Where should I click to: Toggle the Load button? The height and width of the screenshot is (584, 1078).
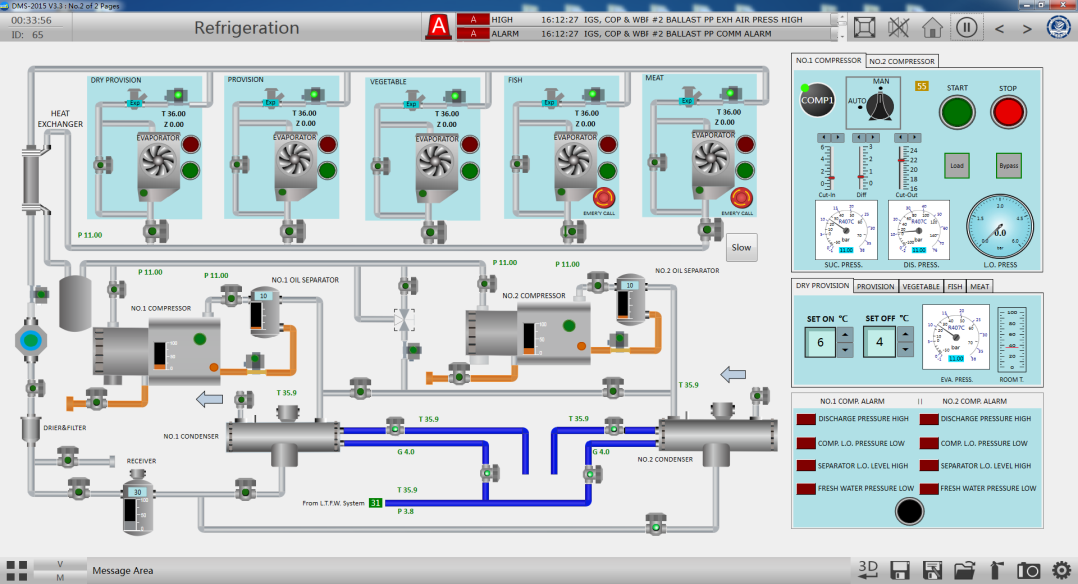pos(956,166)
